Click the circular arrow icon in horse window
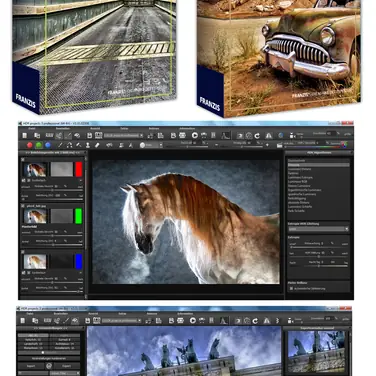 (x=257, y=136)
